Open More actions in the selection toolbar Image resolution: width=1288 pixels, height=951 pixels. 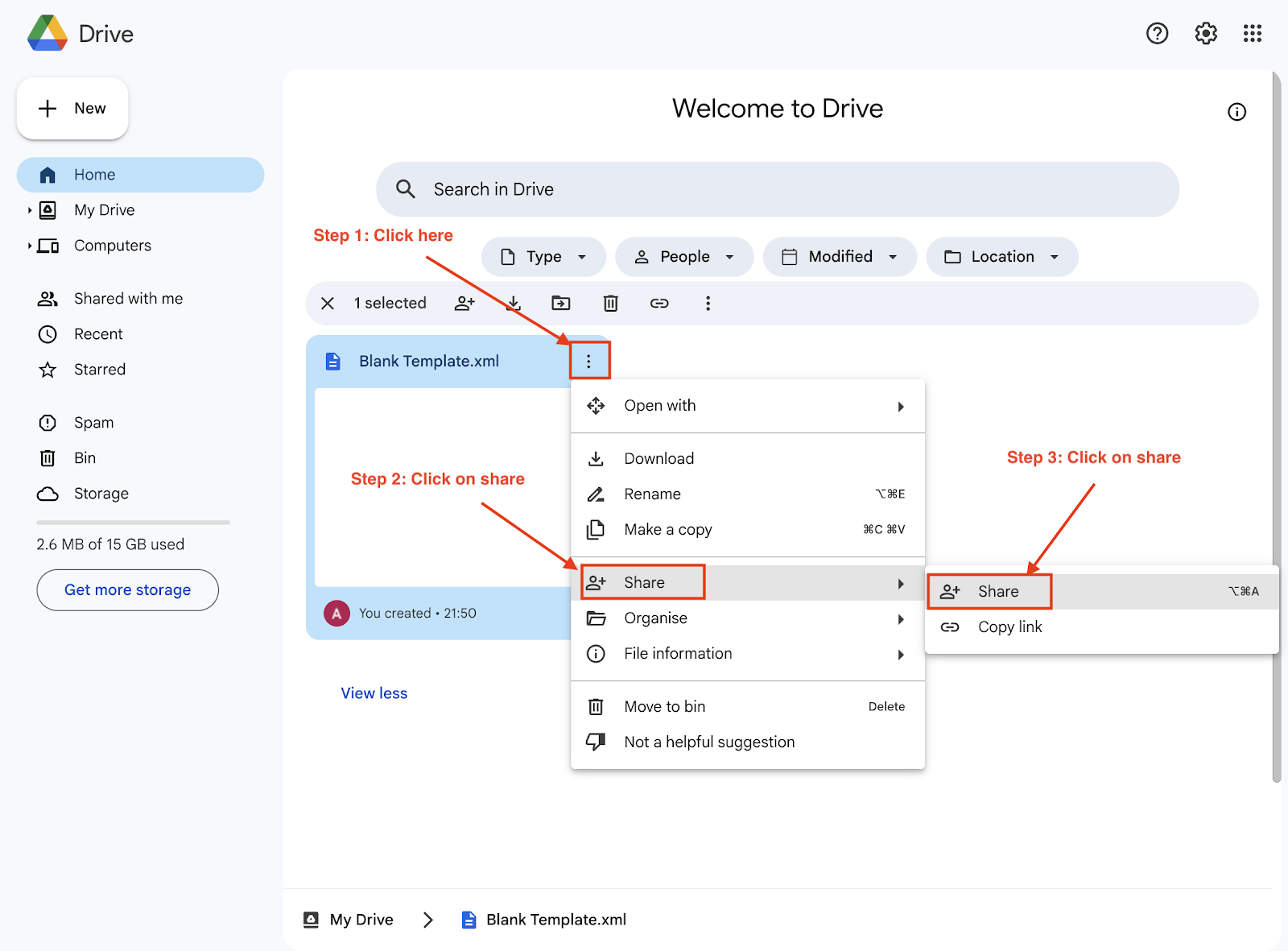pyautogui.click(x=708, y=304)
